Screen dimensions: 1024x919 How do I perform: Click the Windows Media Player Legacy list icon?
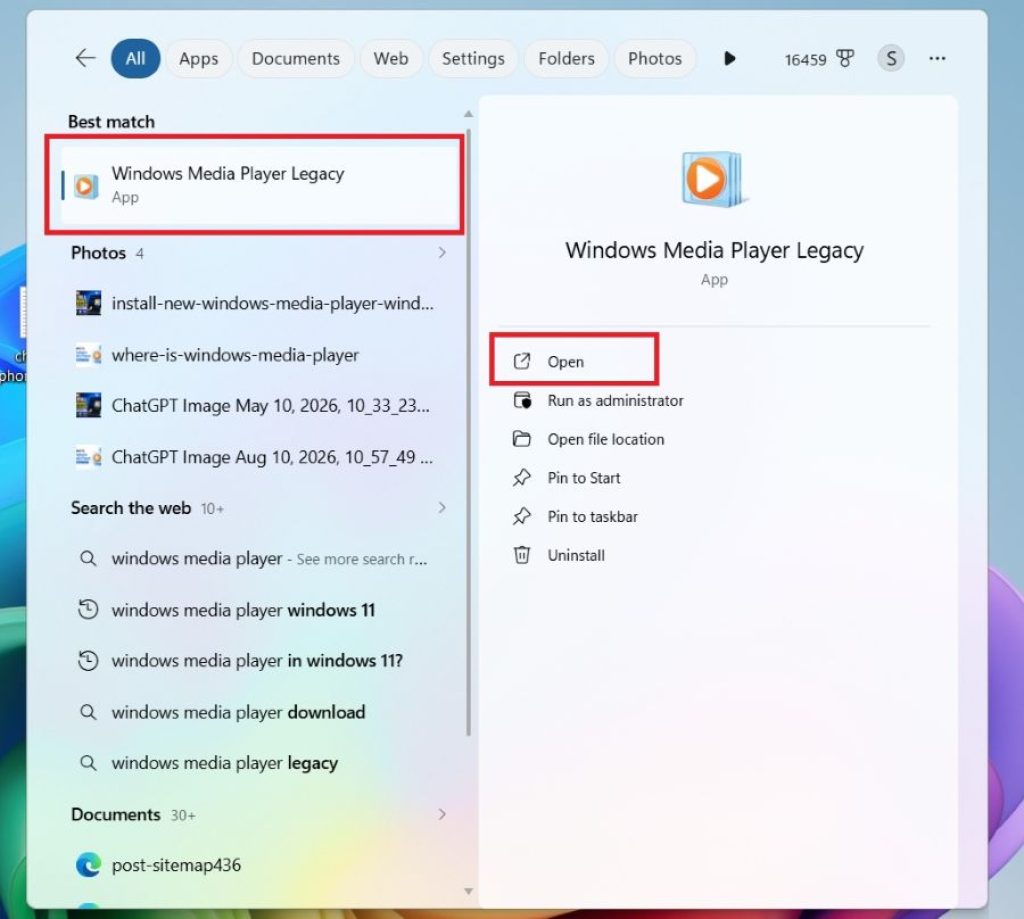coord(86,186)
